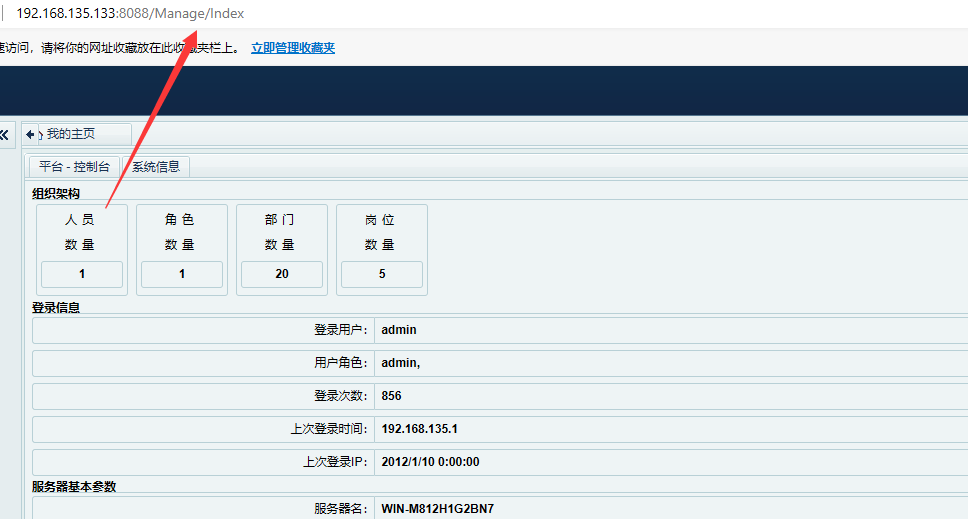This screenshot has width=968, height=519.
Task: Collapse the left sidebar with double-chevron icon
Action: pyautogui.click(x=5, y=134)
